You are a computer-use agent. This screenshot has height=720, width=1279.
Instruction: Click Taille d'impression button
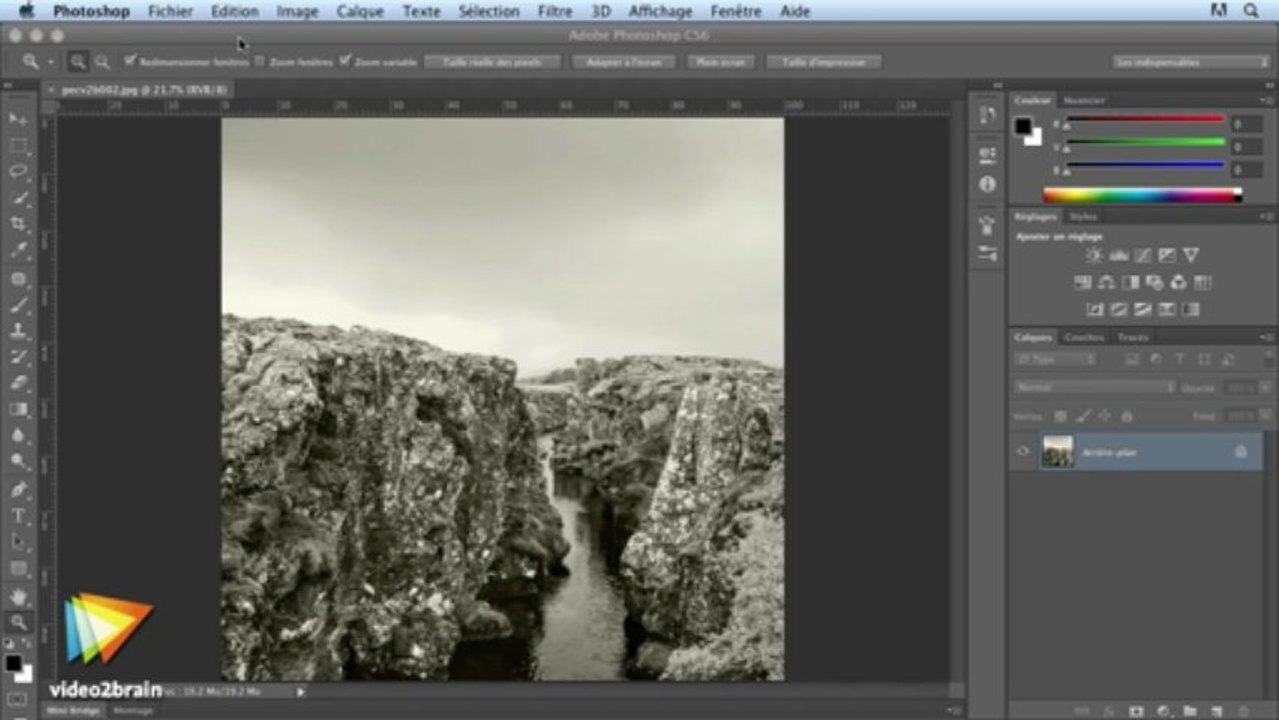click(x=824, y=62)
